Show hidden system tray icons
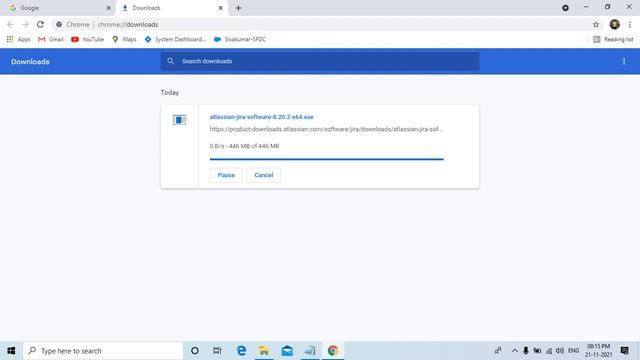Image resolution: width=640 pixels, height=360 pixels. (514, 351)
